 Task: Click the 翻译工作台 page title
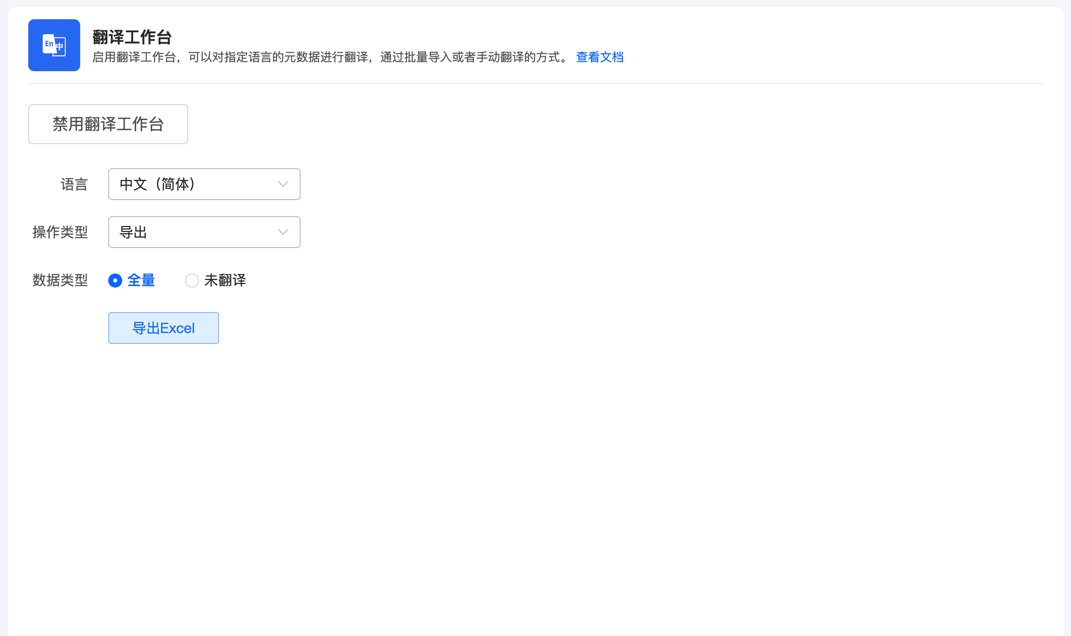point(132,37)
